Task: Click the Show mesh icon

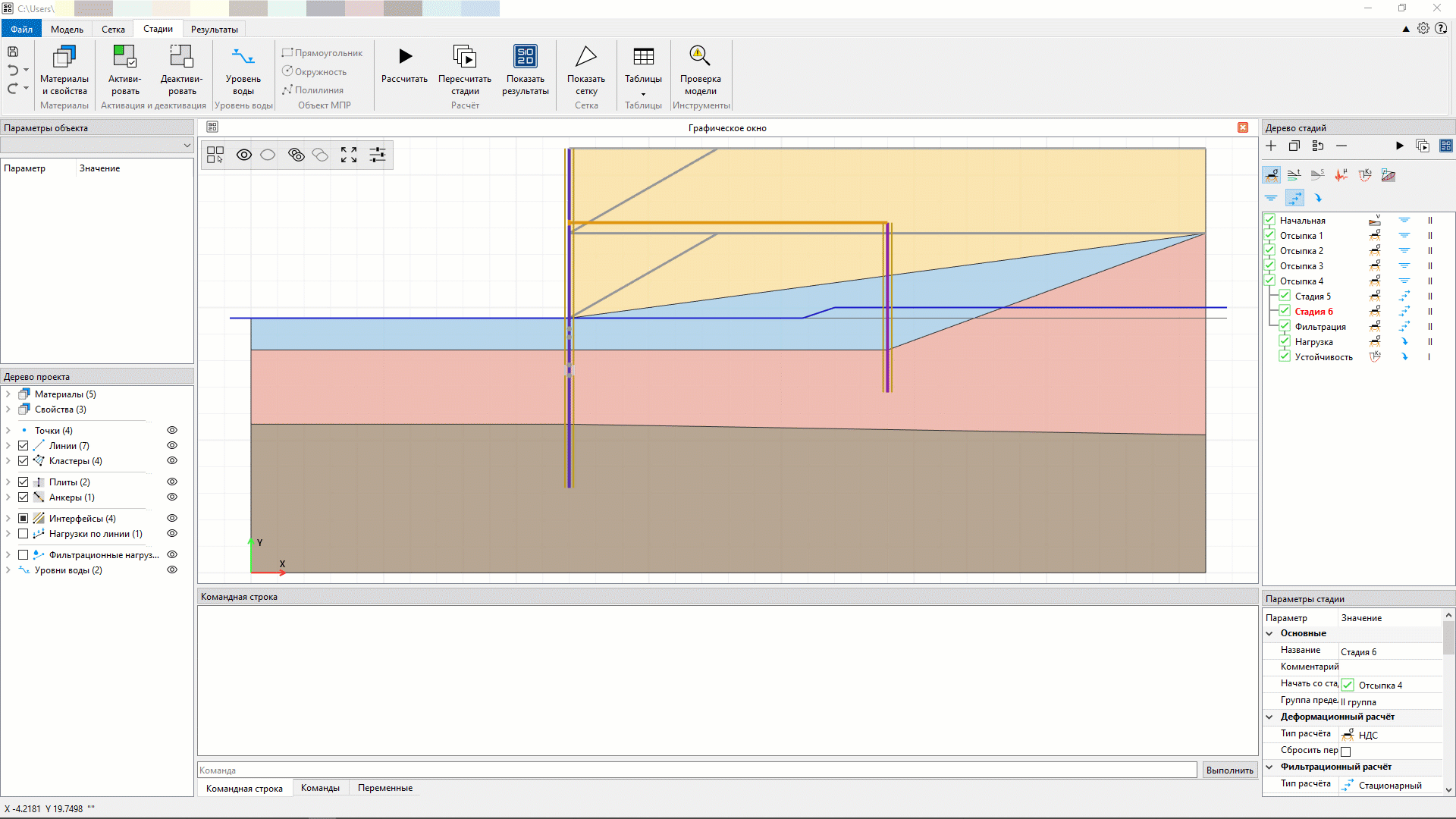Action: coord(585,57)
